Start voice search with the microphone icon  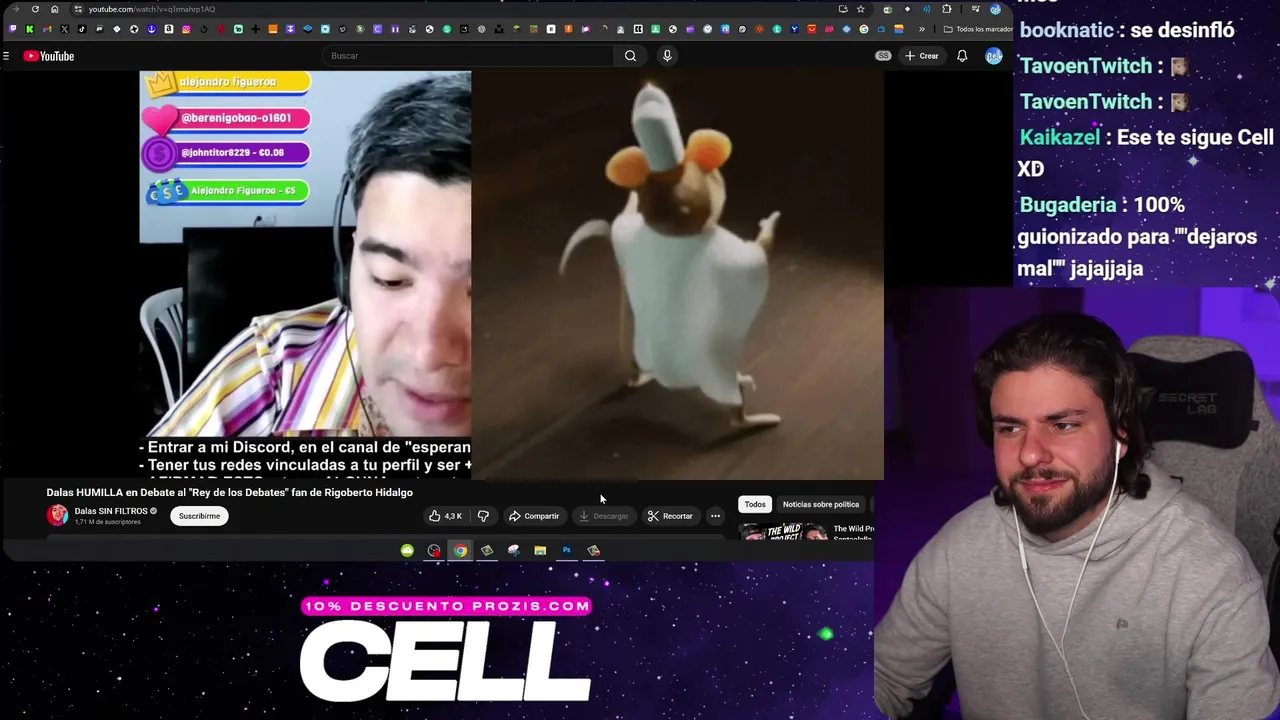[x=667, y=56]
